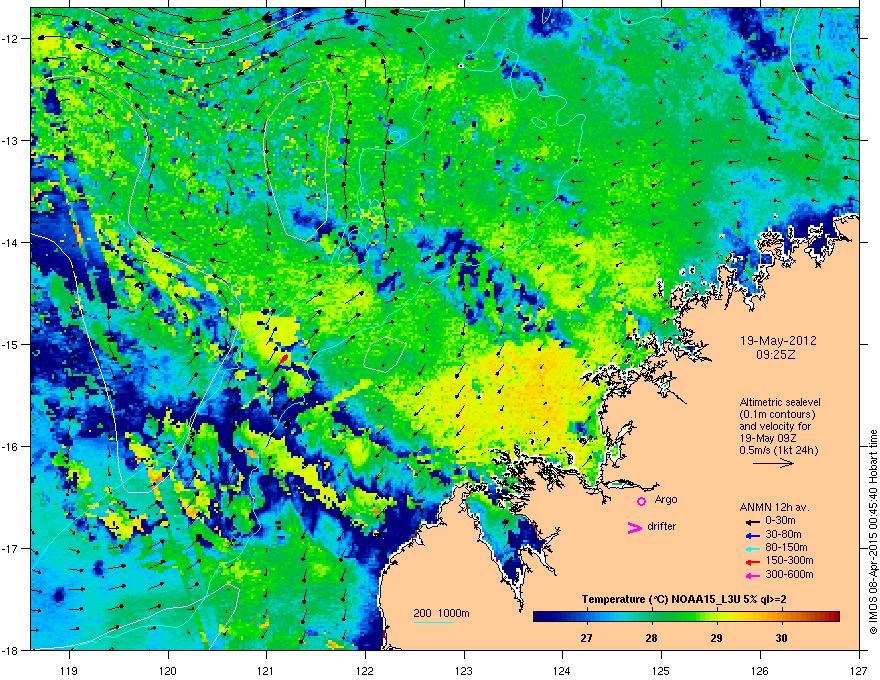880x680 pixels.
Task: Click the Altimetric sealevel description text
Action: pyautogui.click(x=780, y=426)
